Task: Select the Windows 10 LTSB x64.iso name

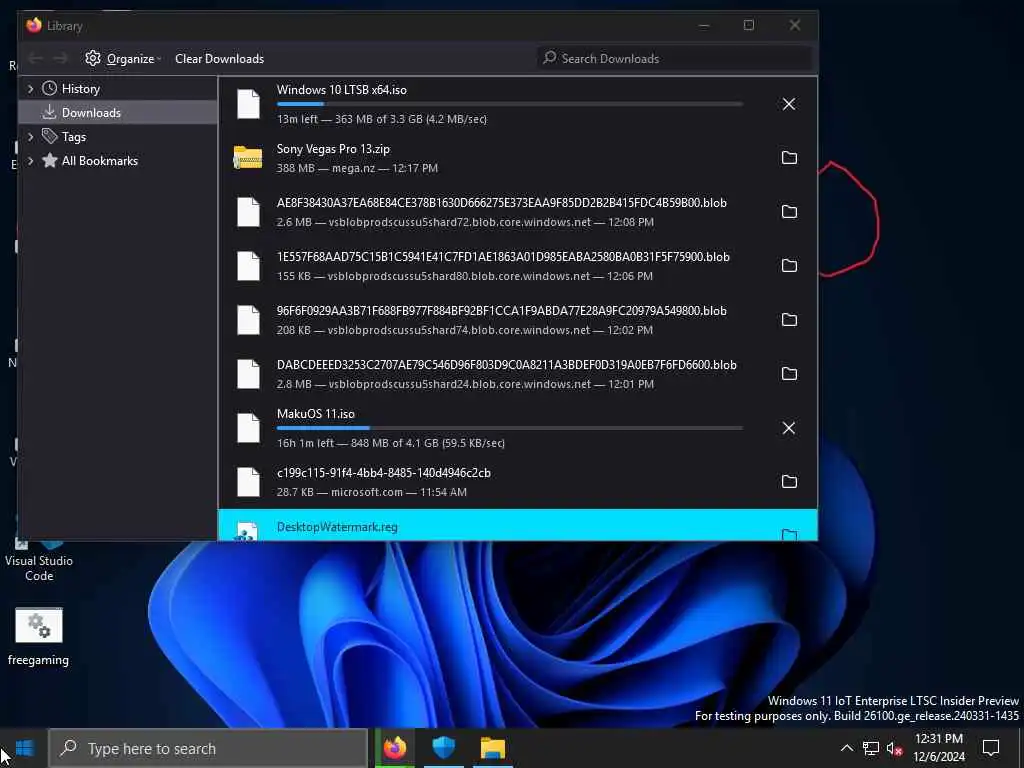Action: tap(342, 90)
